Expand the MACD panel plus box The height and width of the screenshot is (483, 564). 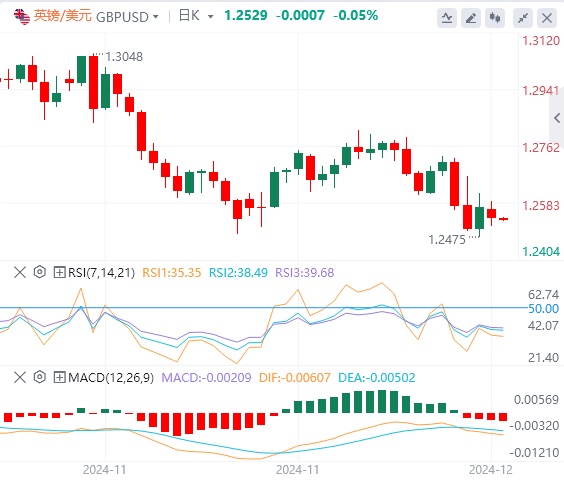pyautogui.click(x=59, y=377)
